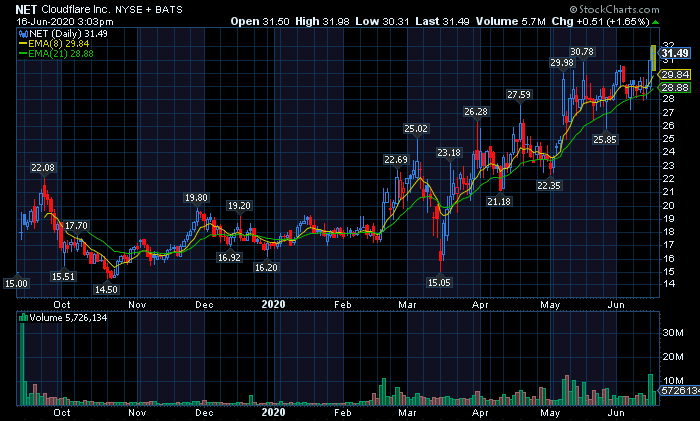700x421 pixels.
Task: Click the 16.92 low price label
Action: (x=229, y=258)
